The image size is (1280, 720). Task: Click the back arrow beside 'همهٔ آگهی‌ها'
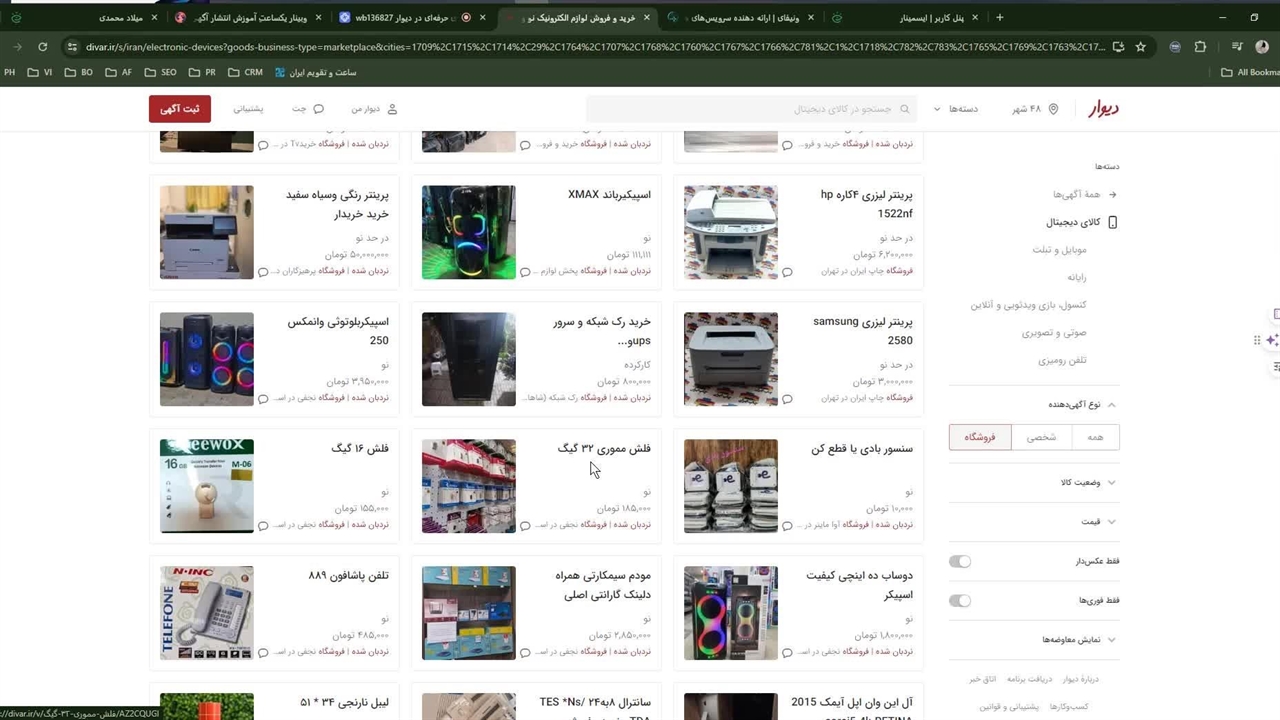[x=1112, y=194]
